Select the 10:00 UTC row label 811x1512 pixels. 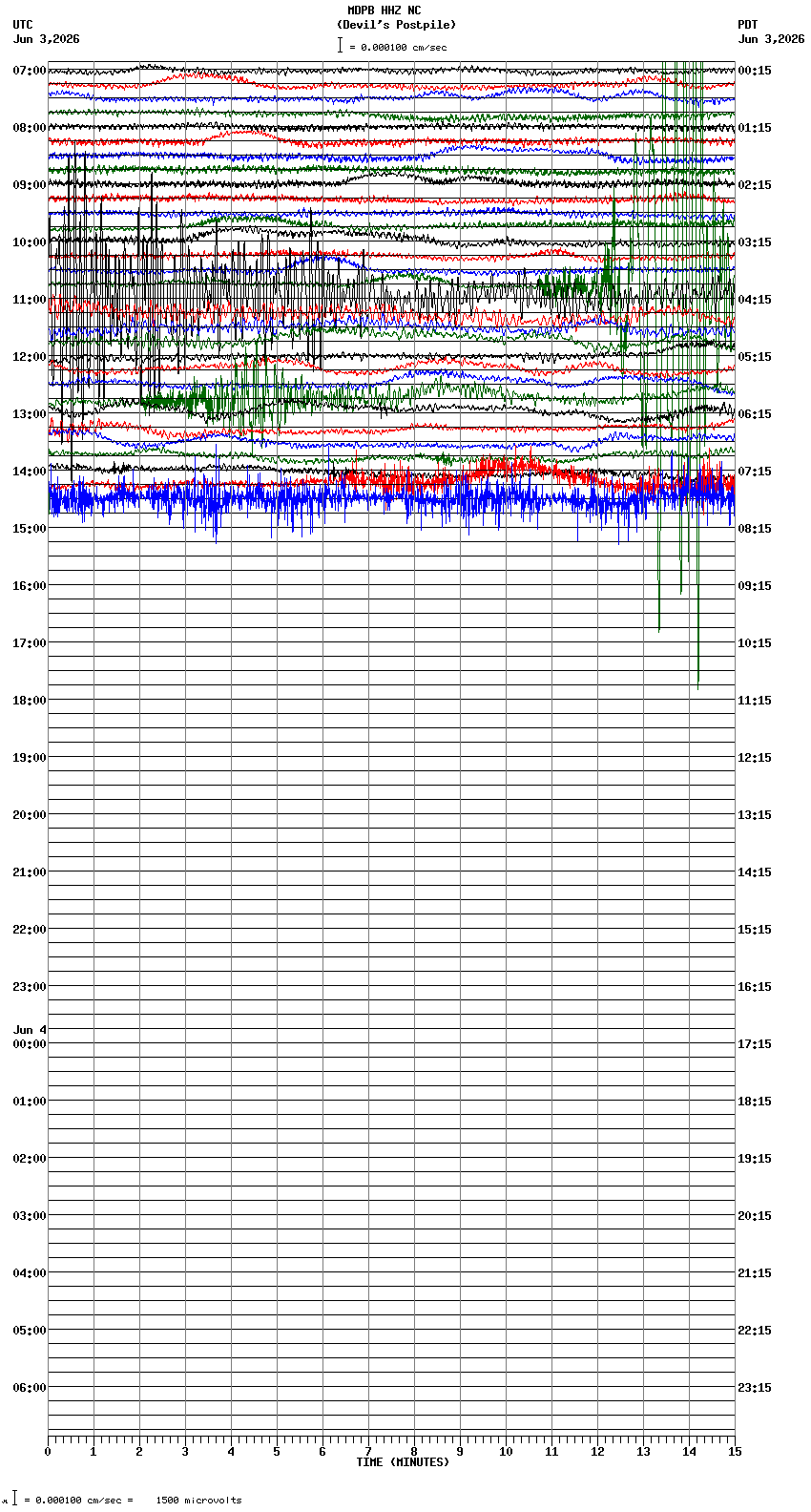(30, 242)
